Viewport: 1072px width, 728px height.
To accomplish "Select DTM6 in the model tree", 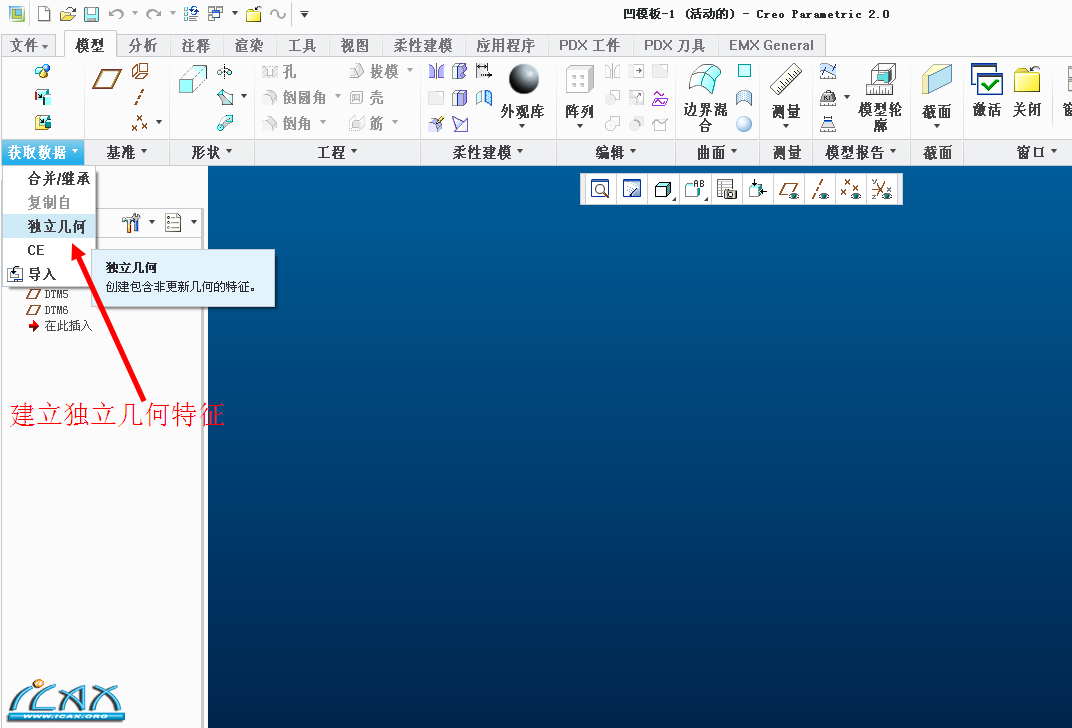I will [56, 310].
